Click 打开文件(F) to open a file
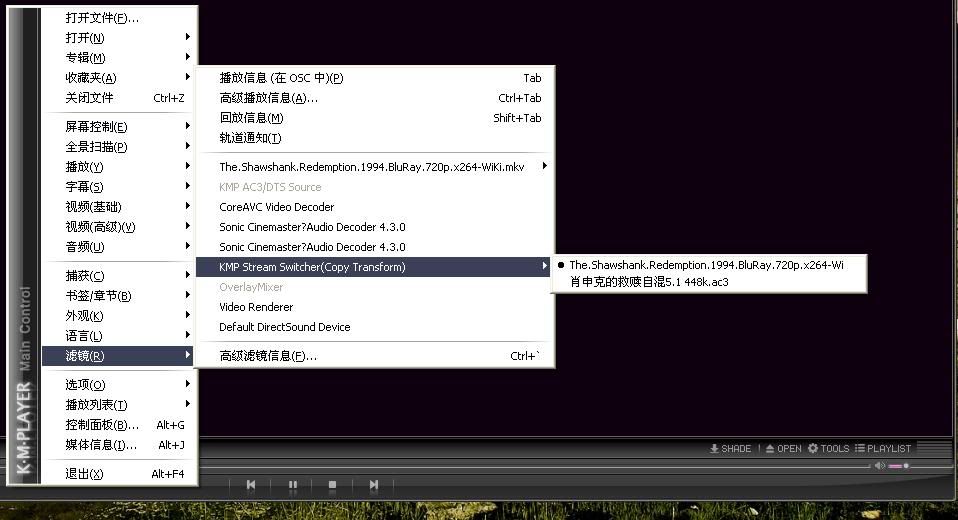The height and width of the screenshot is (520, 958). click(x=102, y=18)
